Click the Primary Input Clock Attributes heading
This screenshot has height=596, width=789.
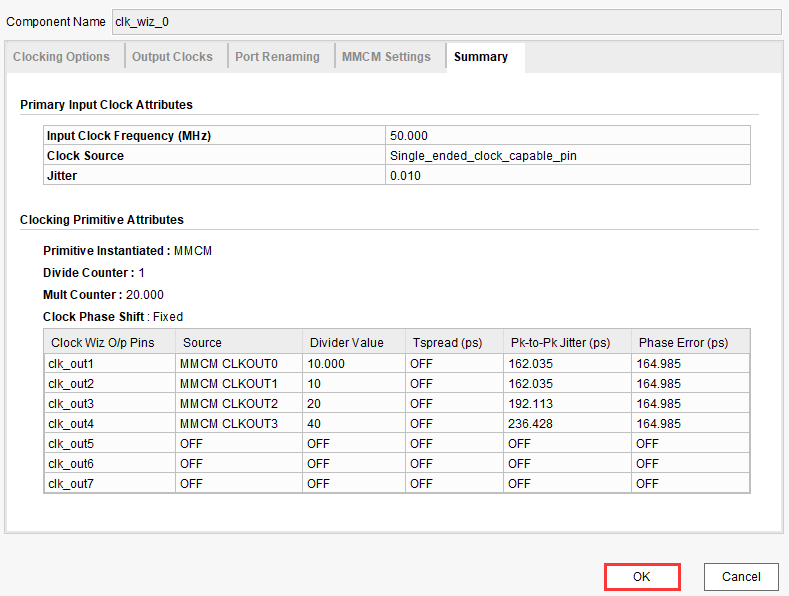[106, 105]
